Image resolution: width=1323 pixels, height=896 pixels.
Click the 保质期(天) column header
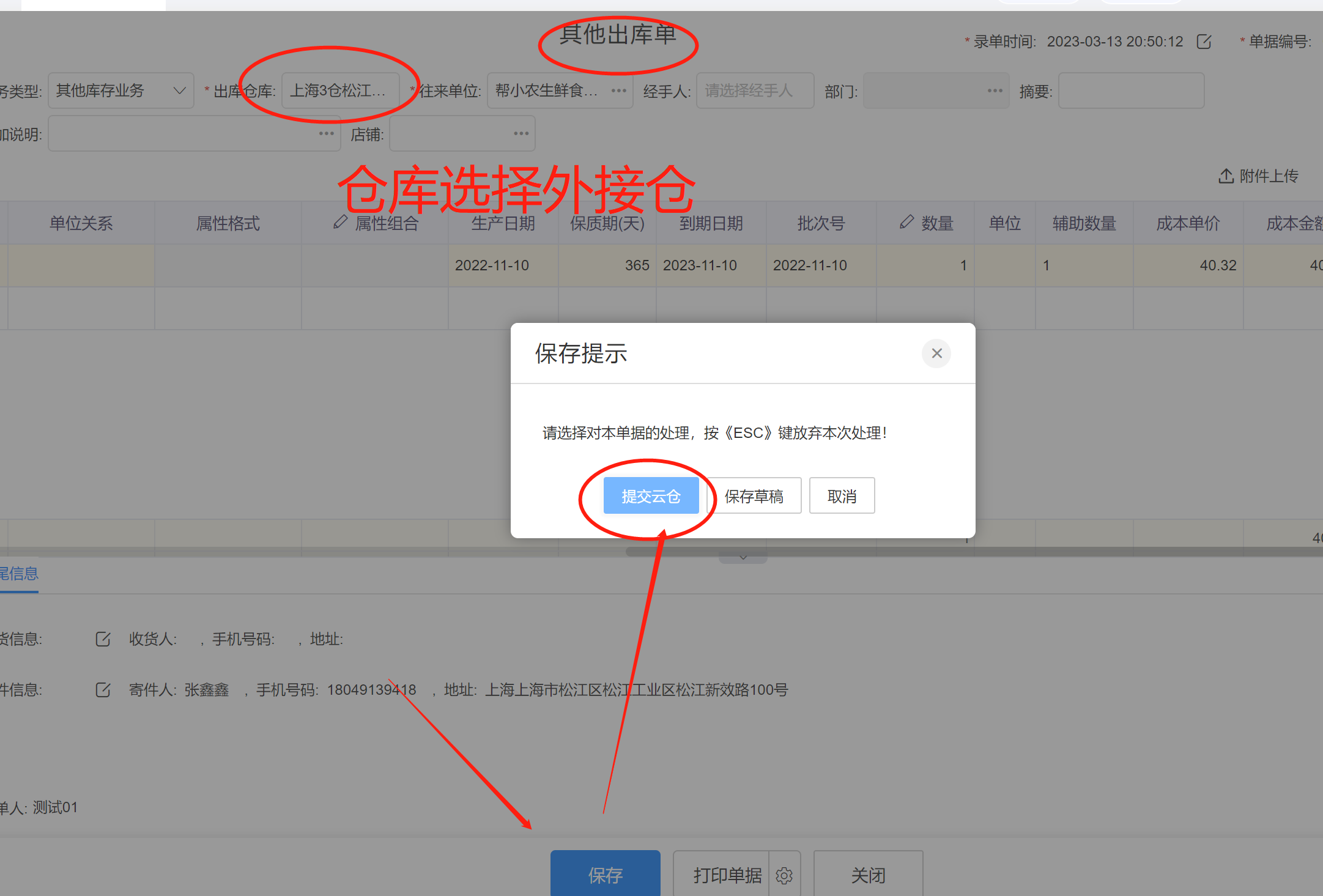coord(607,223)
